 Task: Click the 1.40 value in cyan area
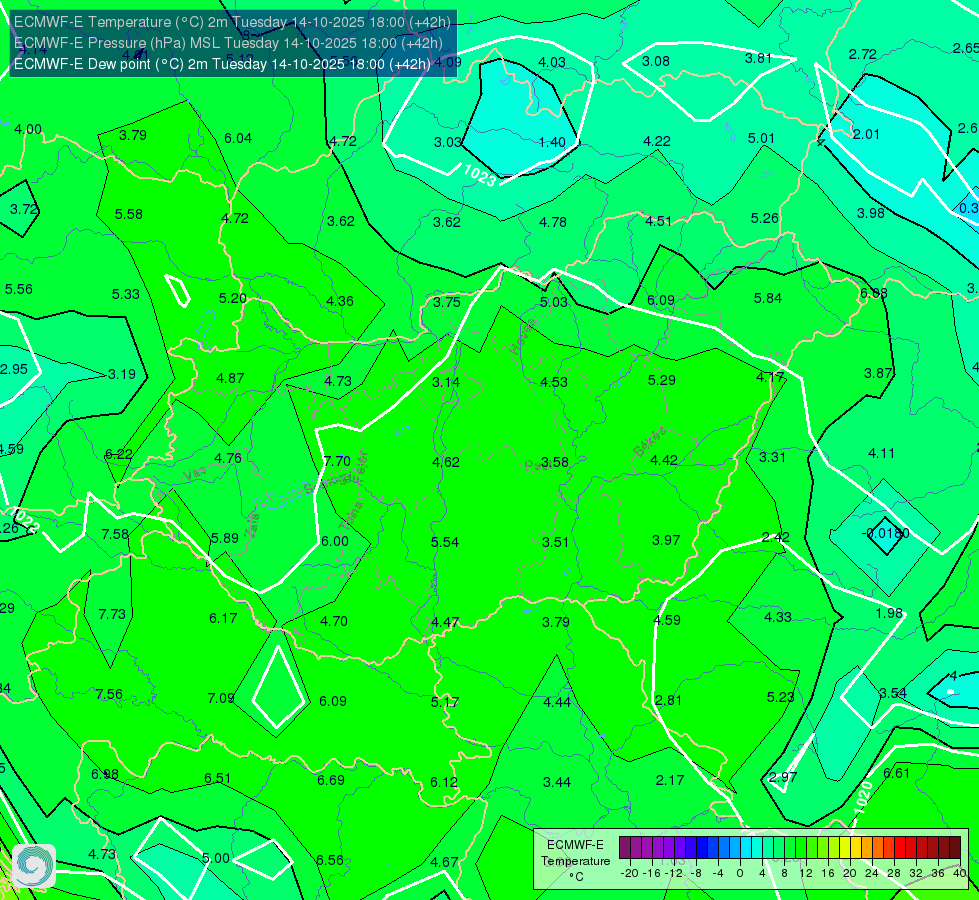click(552, 142)
